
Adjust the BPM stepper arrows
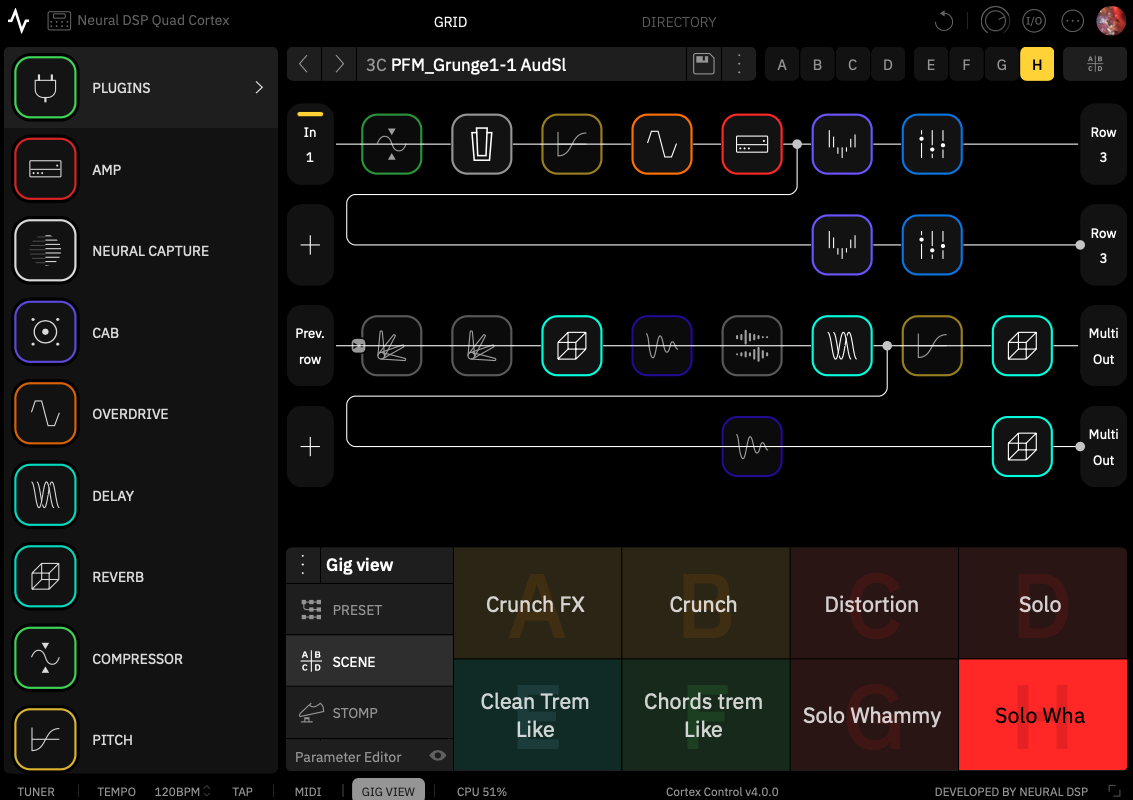point(207,791)
